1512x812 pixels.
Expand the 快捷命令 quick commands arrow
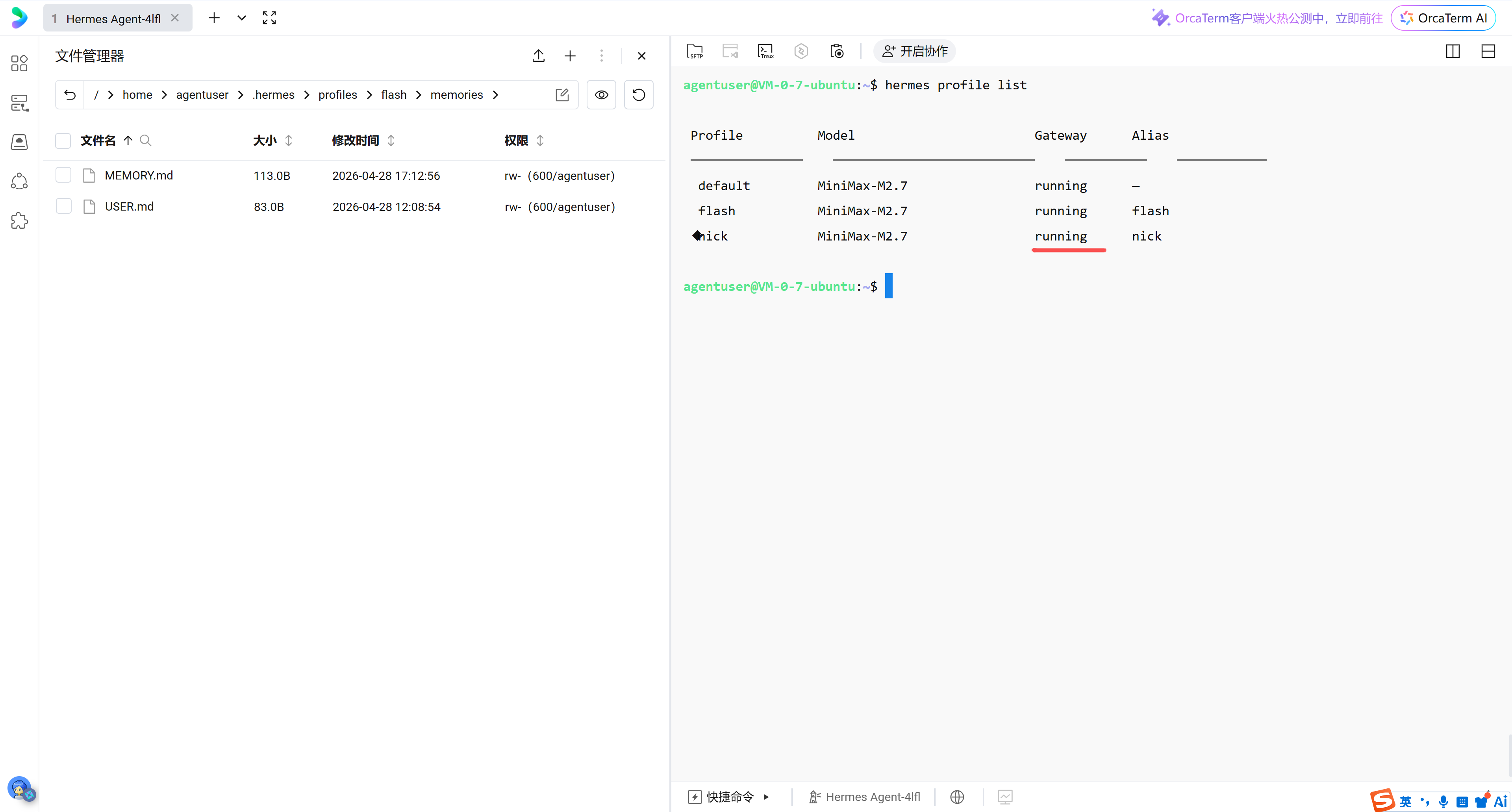click(766, 797)
